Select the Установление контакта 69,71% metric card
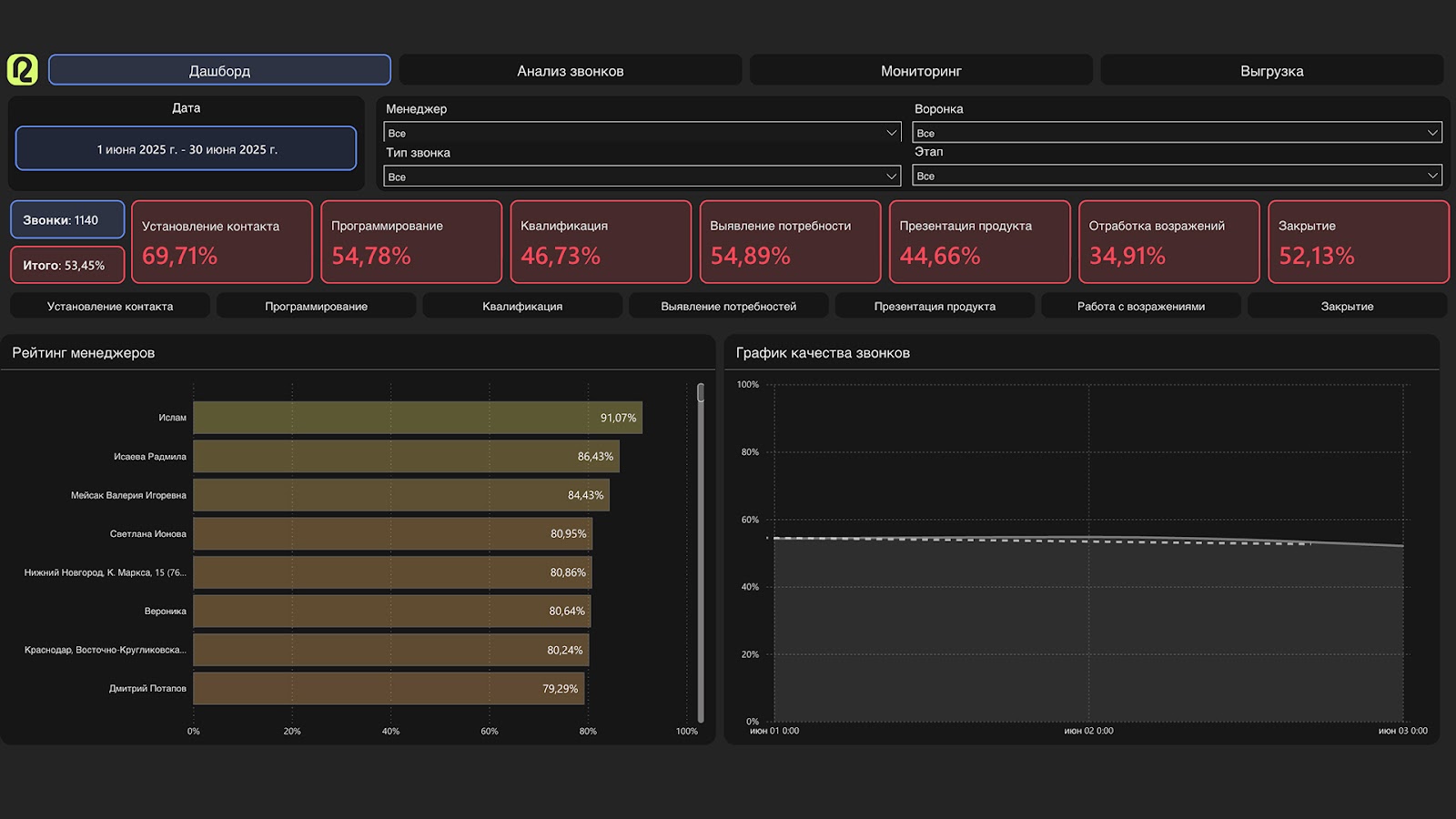This screenshot has width=1456, height=819. click(x=222, y=242)
